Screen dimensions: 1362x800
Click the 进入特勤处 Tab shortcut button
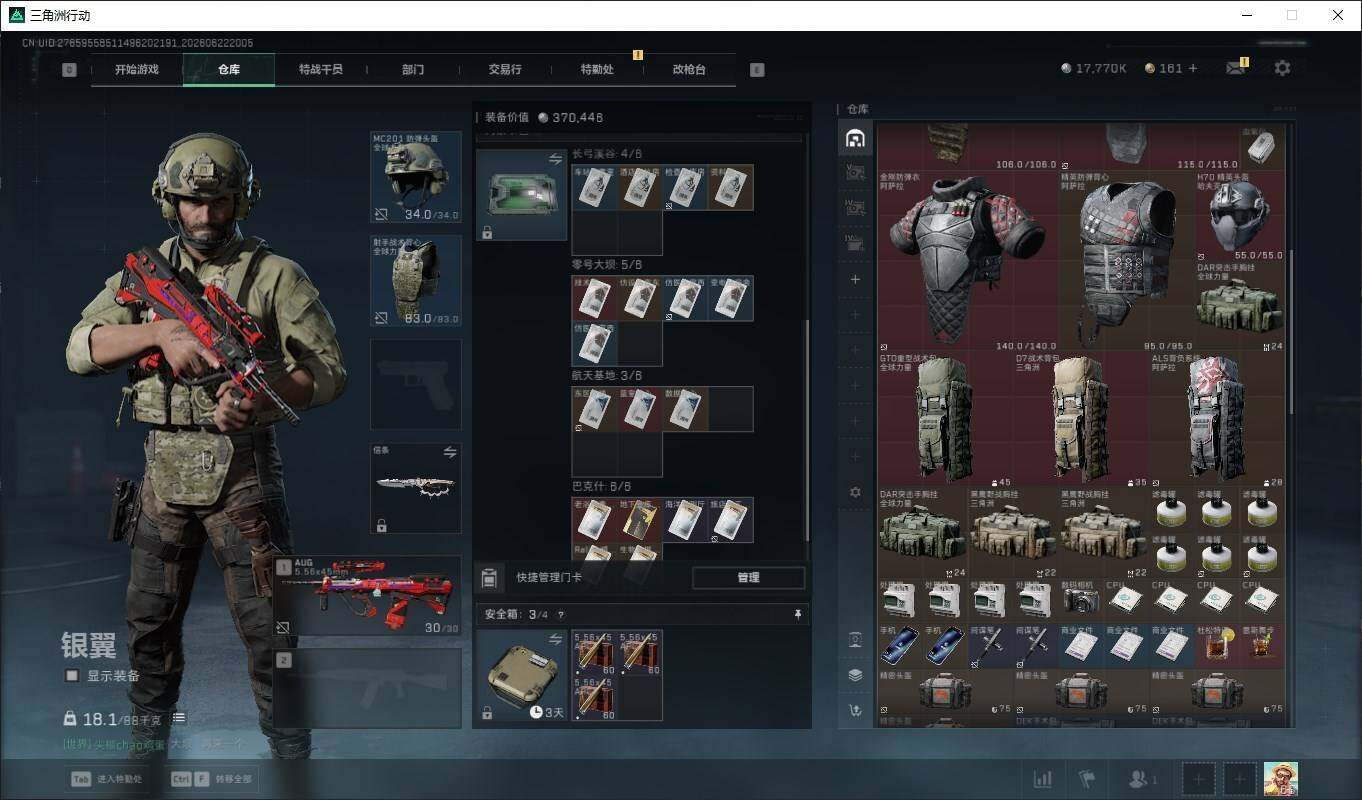coord(107,779)
